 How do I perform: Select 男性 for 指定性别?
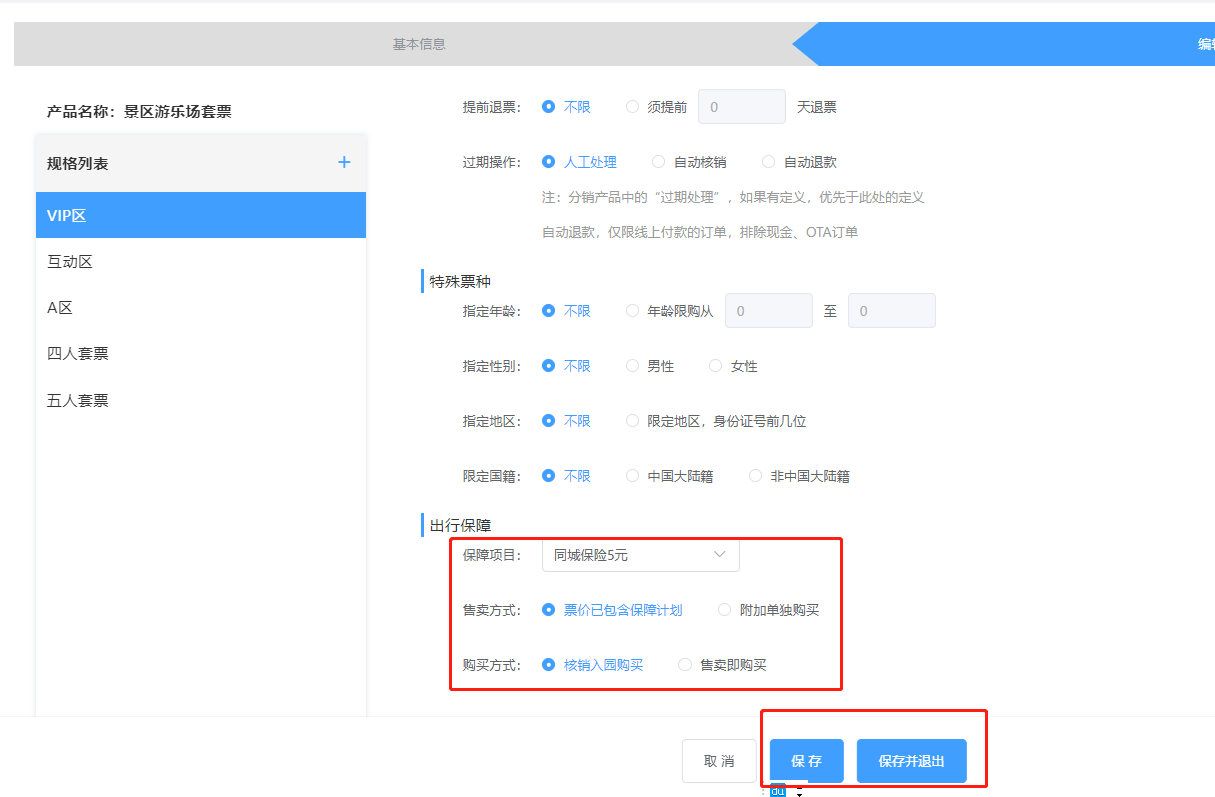[x=632, y=366]
